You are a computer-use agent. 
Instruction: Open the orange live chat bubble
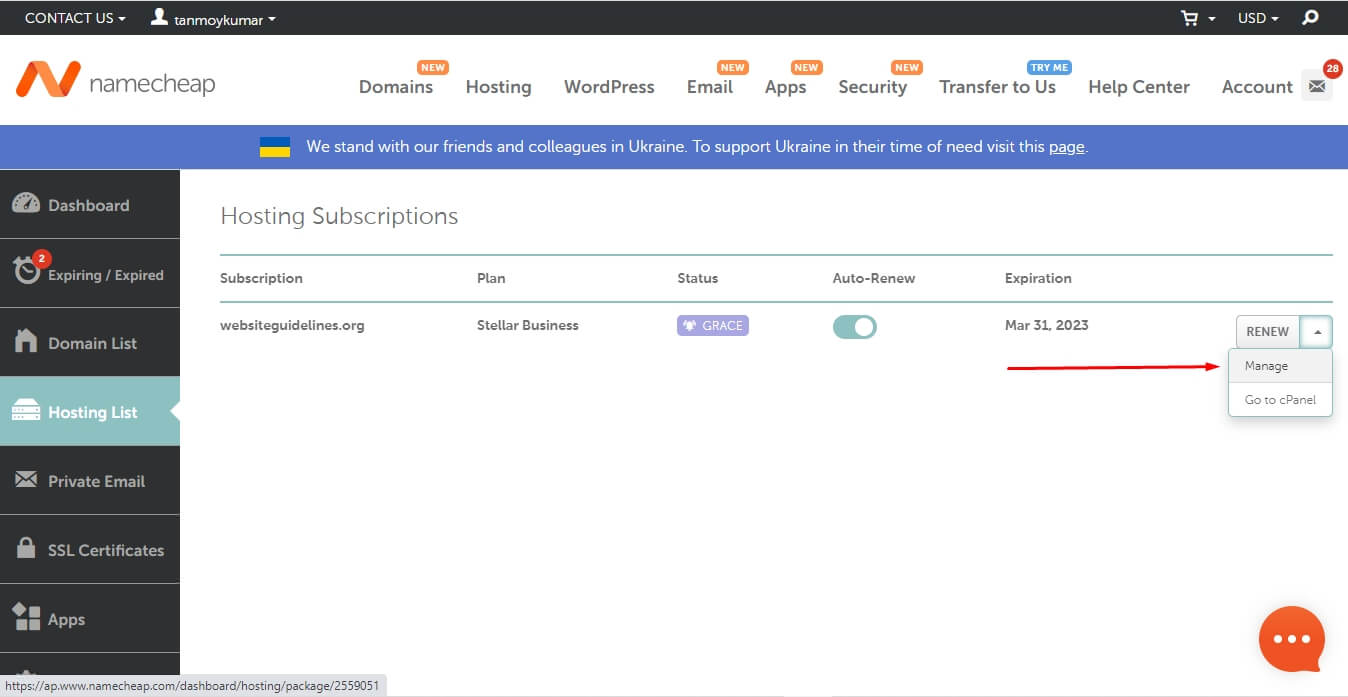pos(1291,639)
